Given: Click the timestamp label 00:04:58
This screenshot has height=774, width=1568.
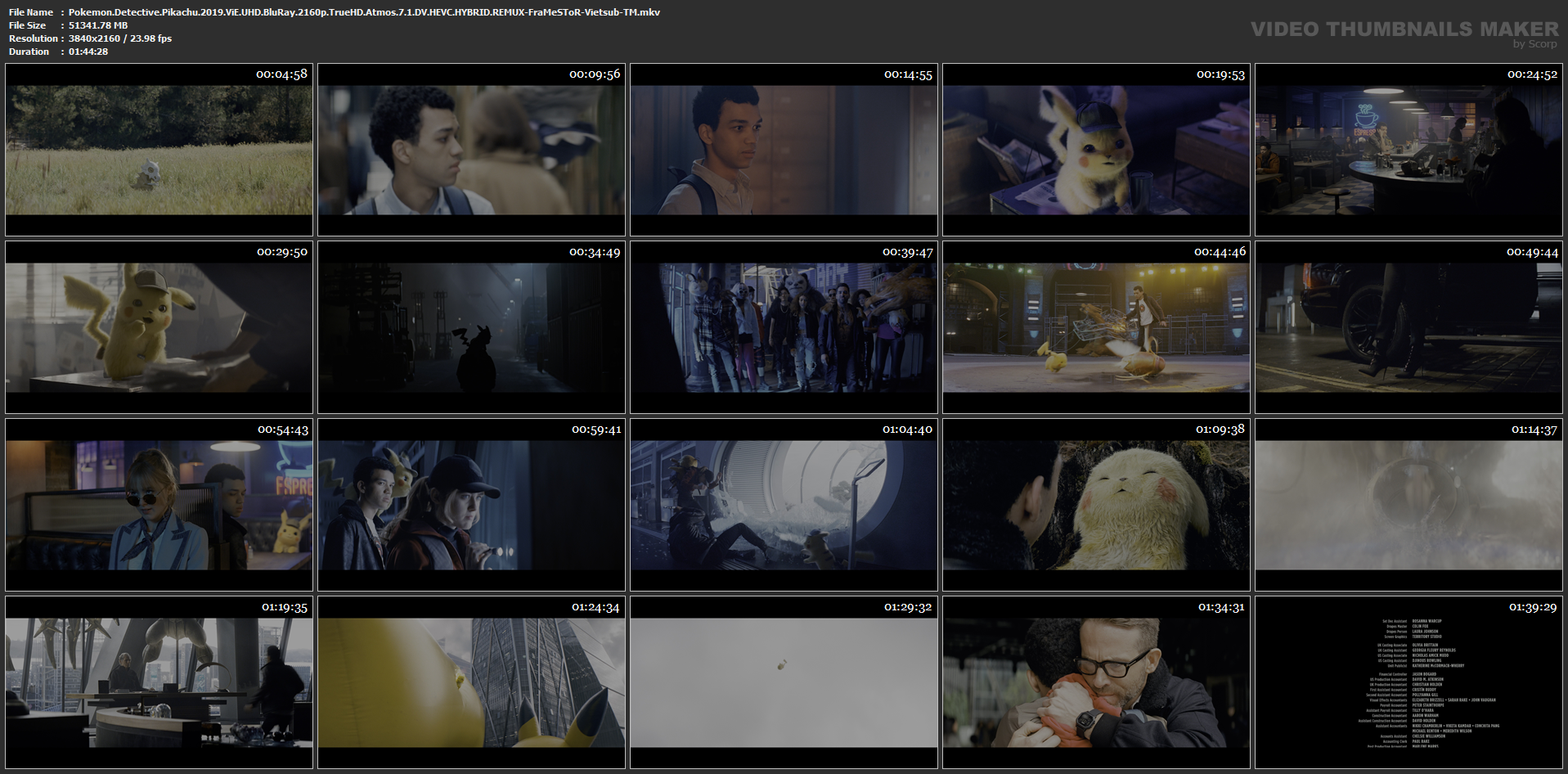Looking at the screenshot, I should point(281,74).
